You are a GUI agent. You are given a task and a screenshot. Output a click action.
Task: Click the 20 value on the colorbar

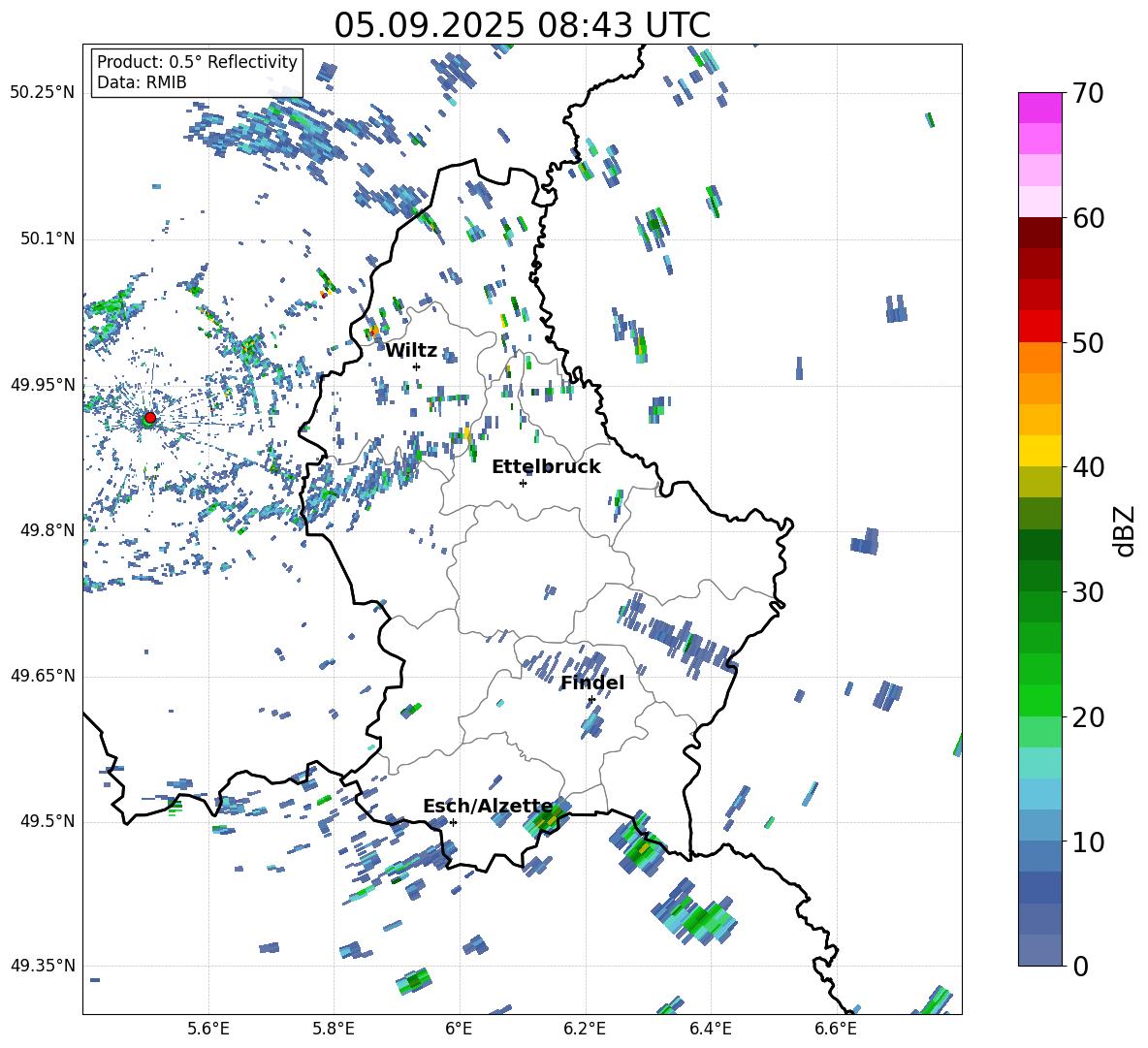[x=1087, y=717]
